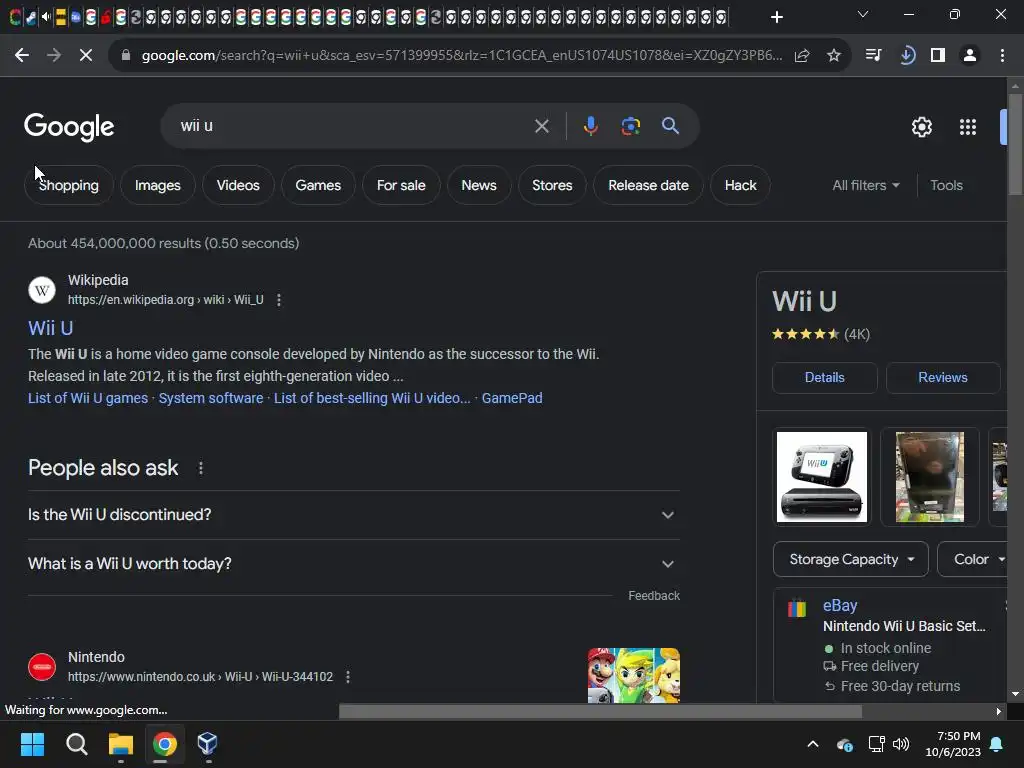Open the Wikipedia result's three-dot options
The image size is (1024, 768).
279,300
